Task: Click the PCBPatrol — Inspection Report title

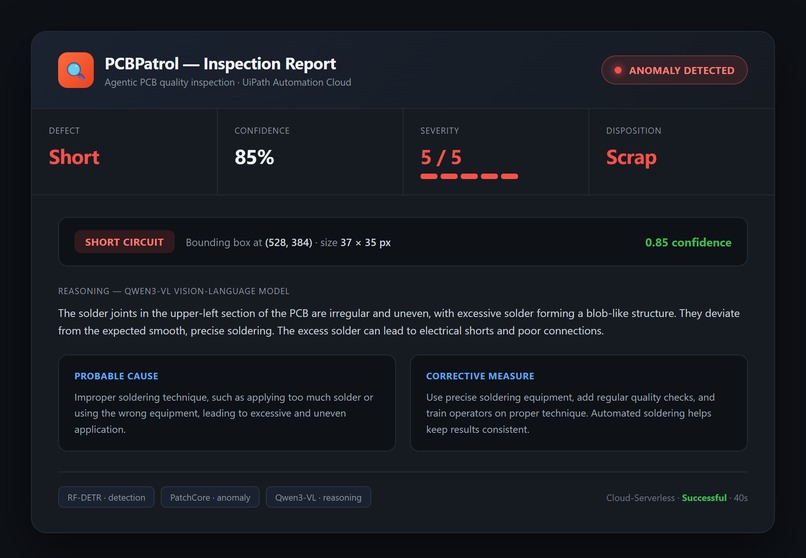Action: coord(220,64)
